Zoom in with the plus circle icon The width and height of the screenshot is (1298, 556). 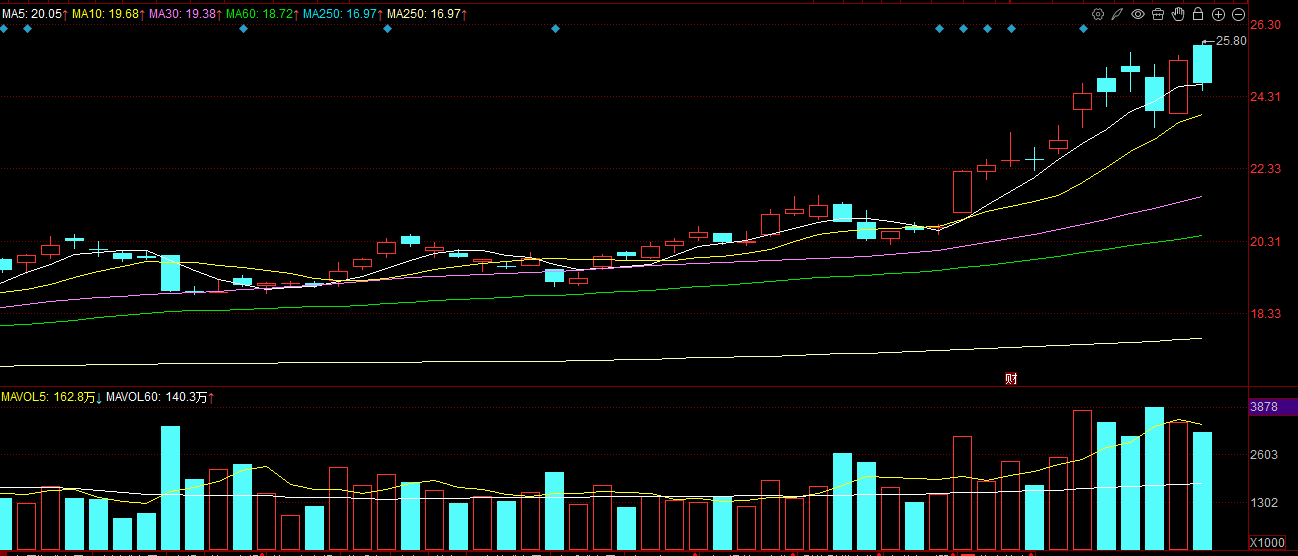pyautogui.click(x=1218, y=14)
